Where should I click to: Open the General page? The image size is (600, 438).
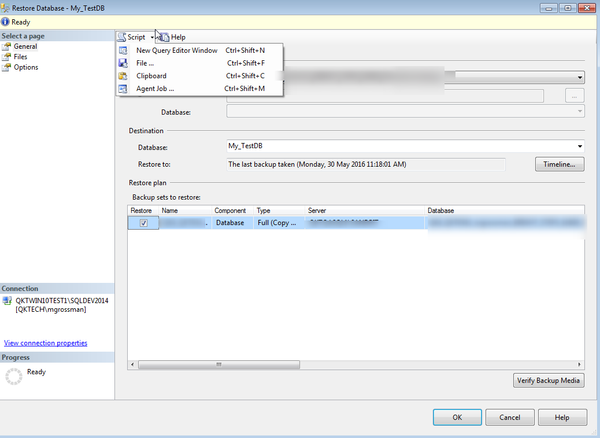coord(25,46)
